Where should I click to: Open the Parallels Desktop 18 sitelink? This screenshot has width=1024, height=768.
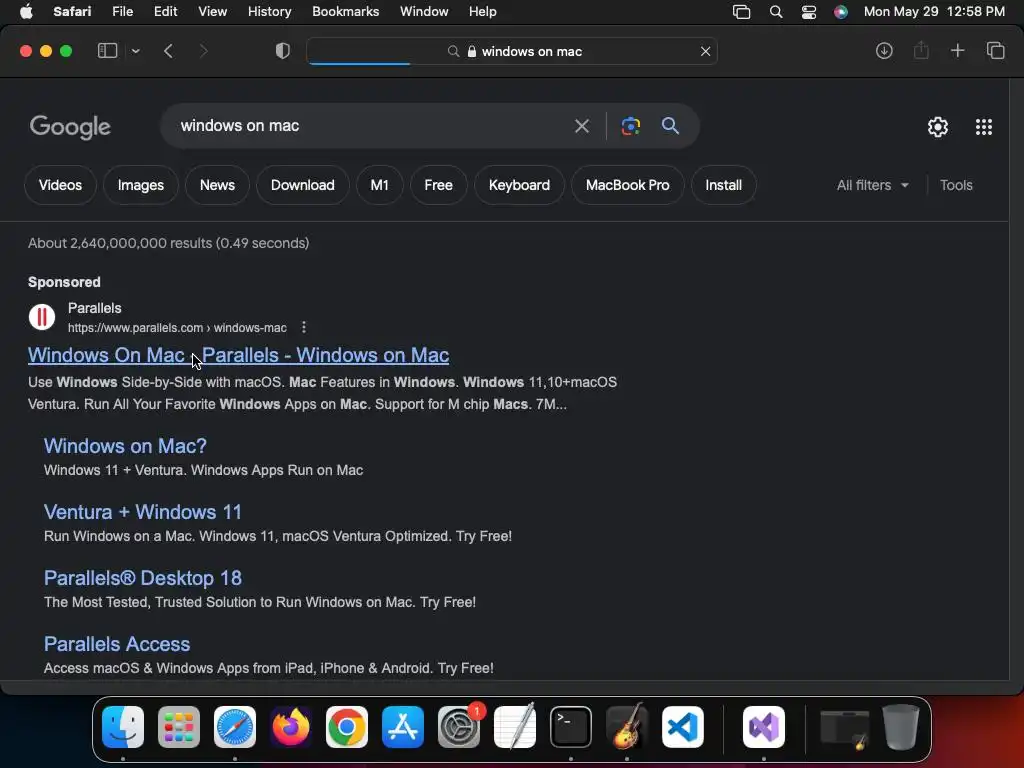pyautogui.click(x=142, y=578)
